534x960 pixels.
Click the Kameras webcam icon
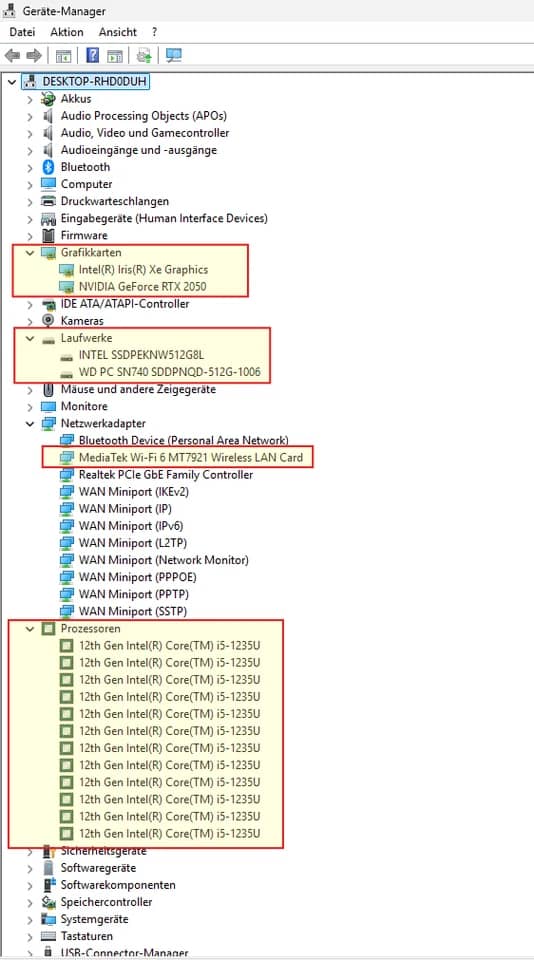(x=48, y=321)
